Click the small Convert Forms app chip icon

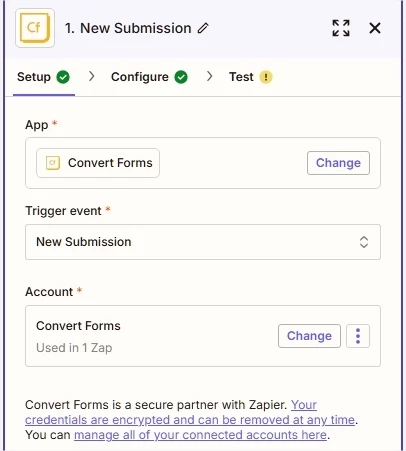point(53,163)
